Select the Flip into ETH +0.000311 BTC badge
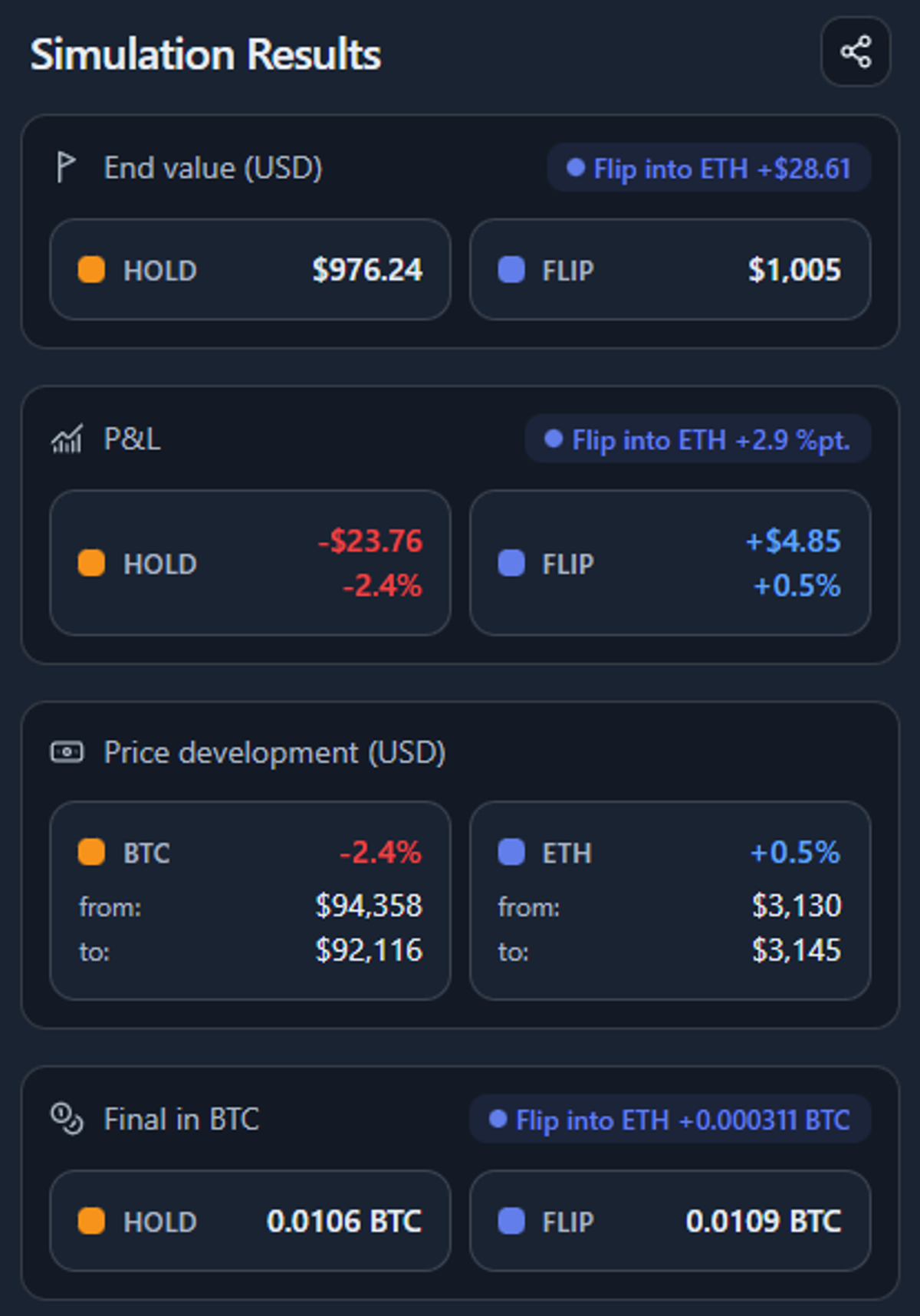Image resolution: width=920 pixels, height=1316 pixels. tap(670, 1120)
